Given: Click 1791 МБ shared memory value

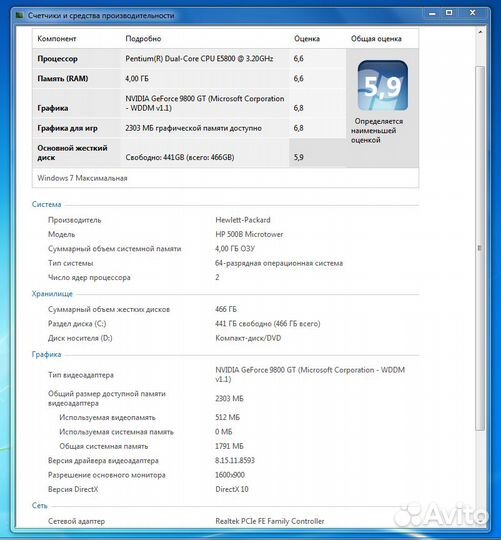Looking at the screenshot, I should (229, 446).
